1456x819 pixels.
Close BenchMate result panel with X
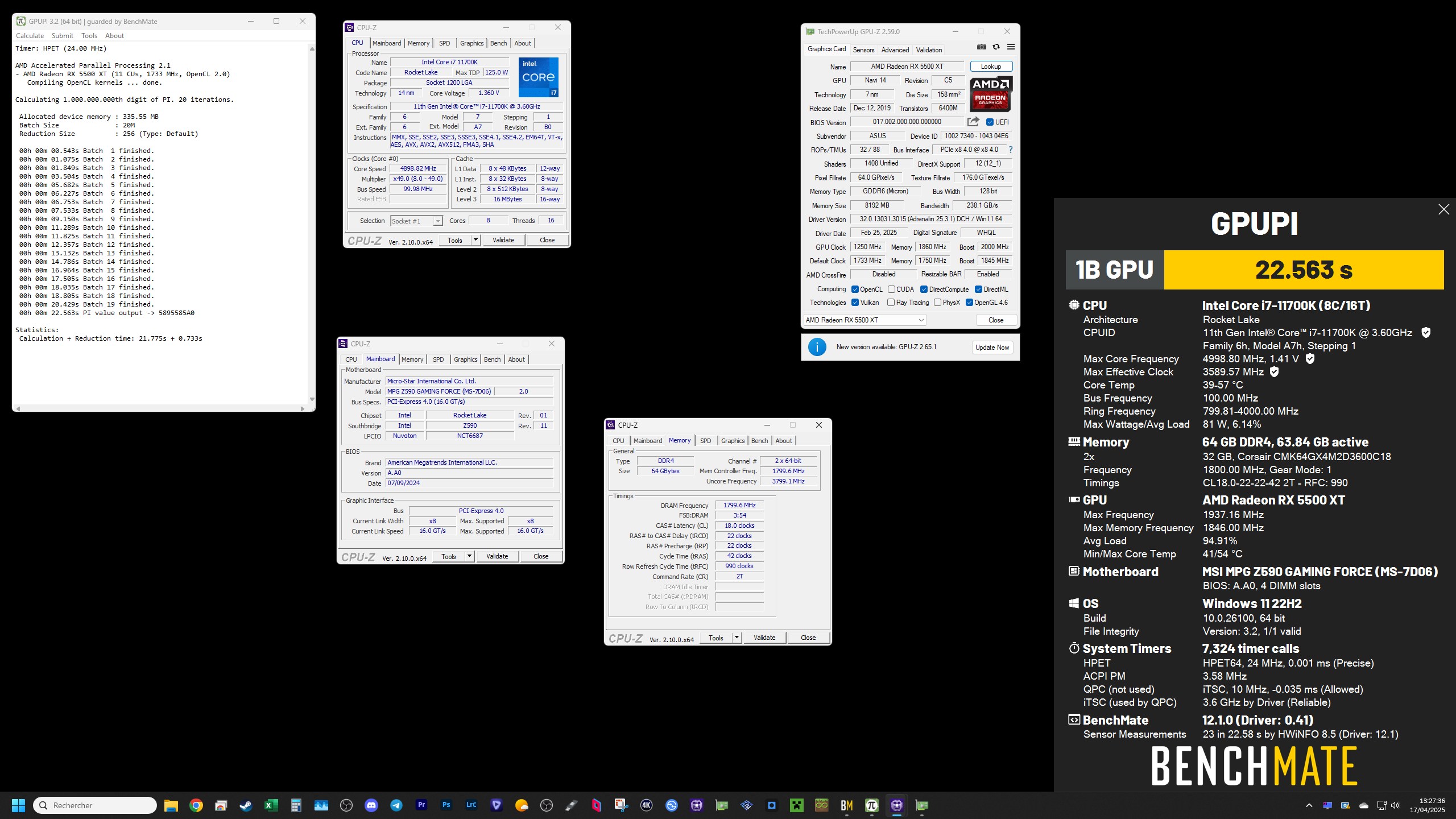(x=1443, y=209)
